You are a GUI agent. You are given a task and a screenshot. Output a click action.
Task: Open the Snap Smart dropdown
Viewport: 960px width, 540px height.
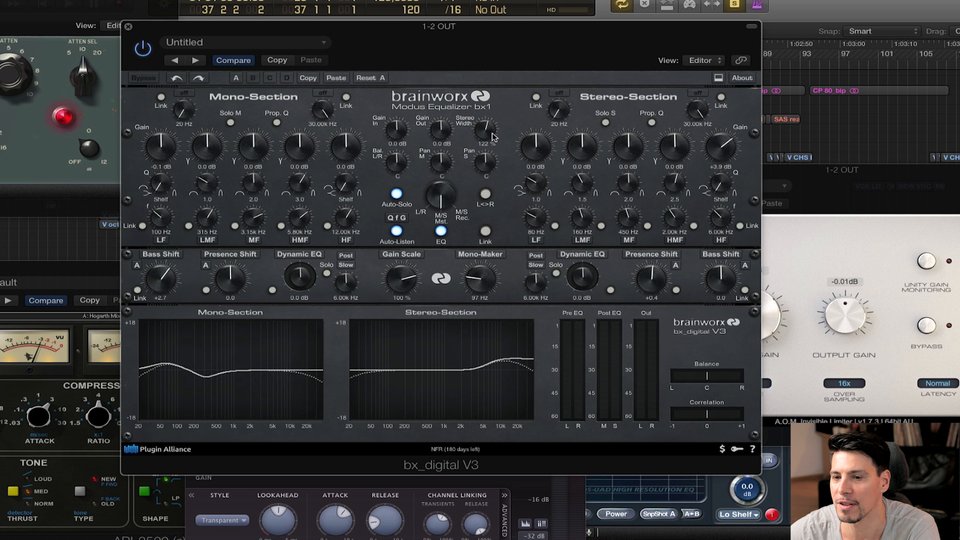coord(882,31)
